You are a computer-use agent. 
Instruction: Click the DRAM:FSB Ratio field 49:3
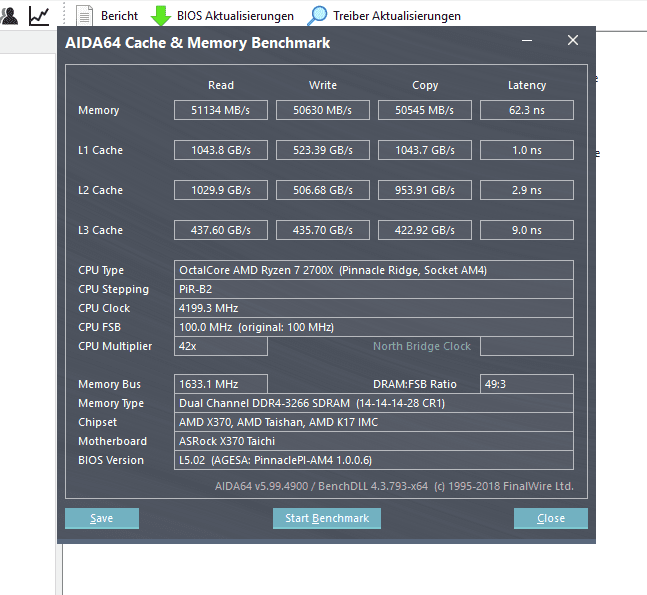527,384
